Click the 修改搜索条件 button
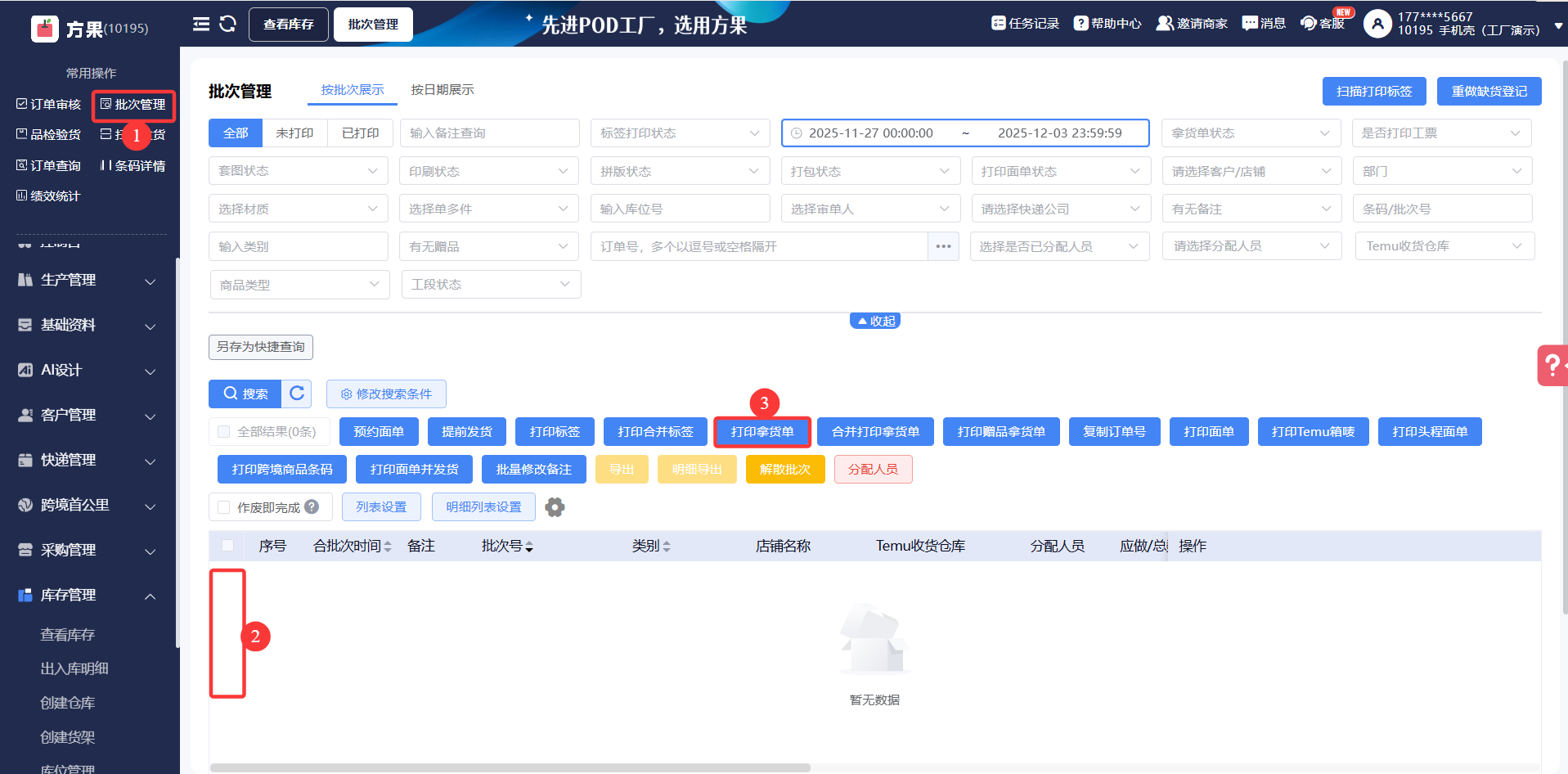 tap(386, 394)
